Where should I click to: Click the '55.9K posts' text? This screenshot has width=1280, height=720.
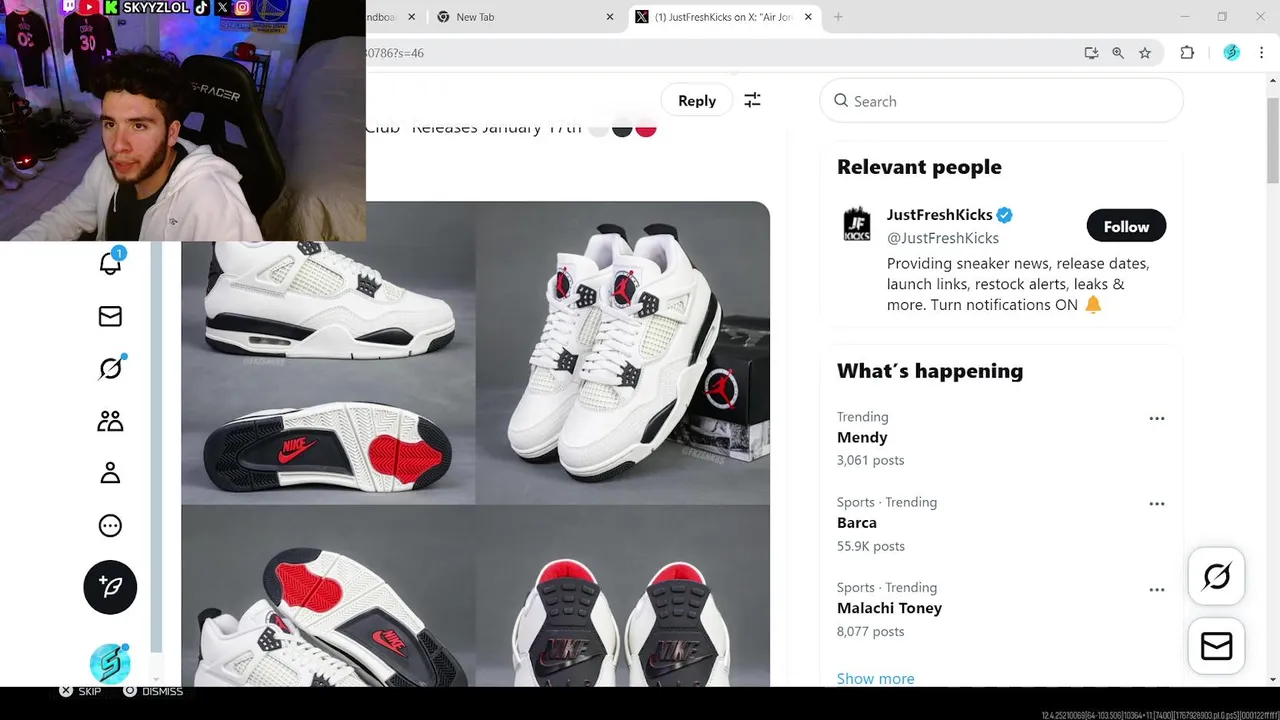(870, 546)
